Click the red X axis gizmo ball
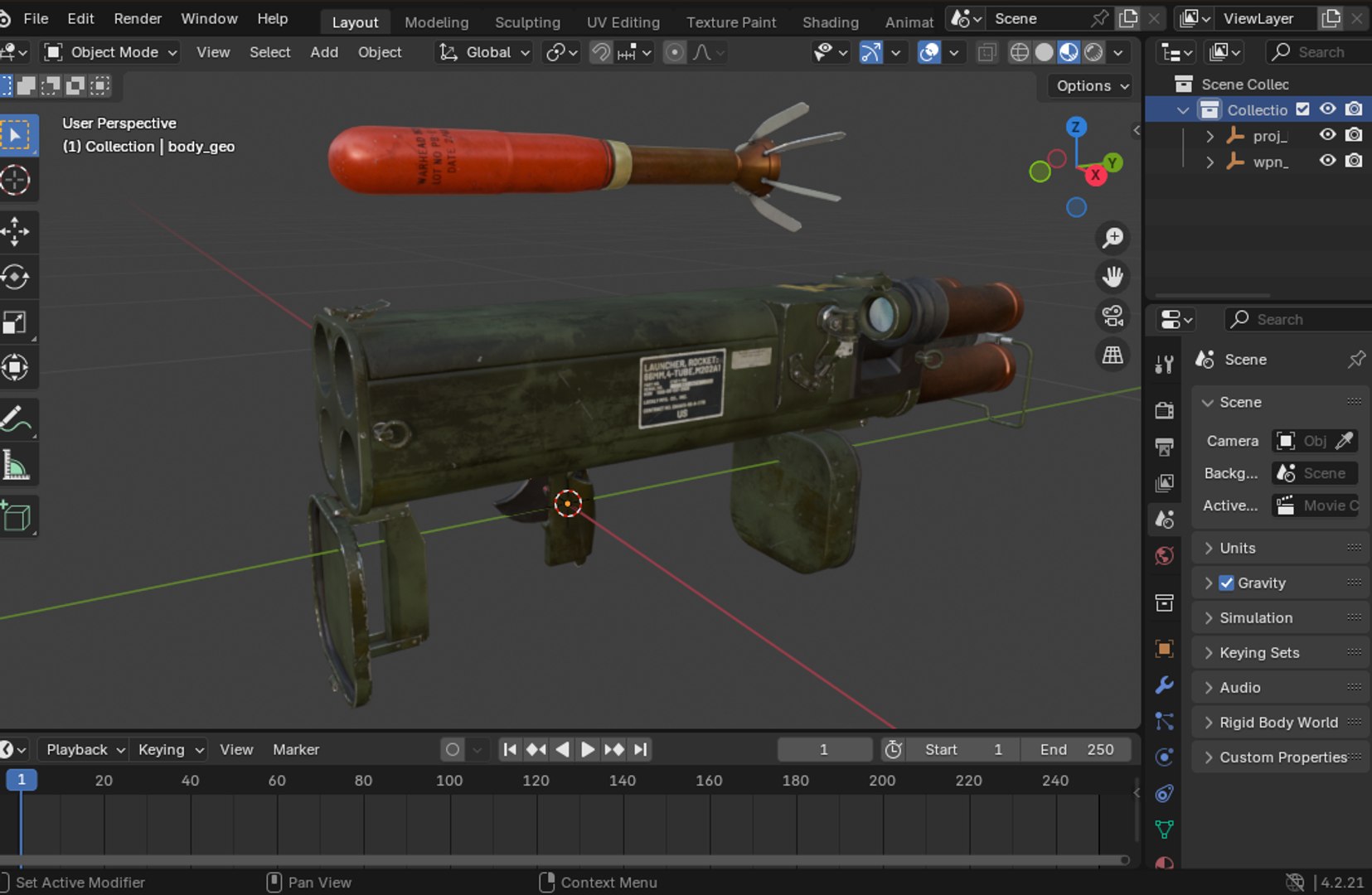Viewport: 1372px width, 895px height. [1095, 175]
